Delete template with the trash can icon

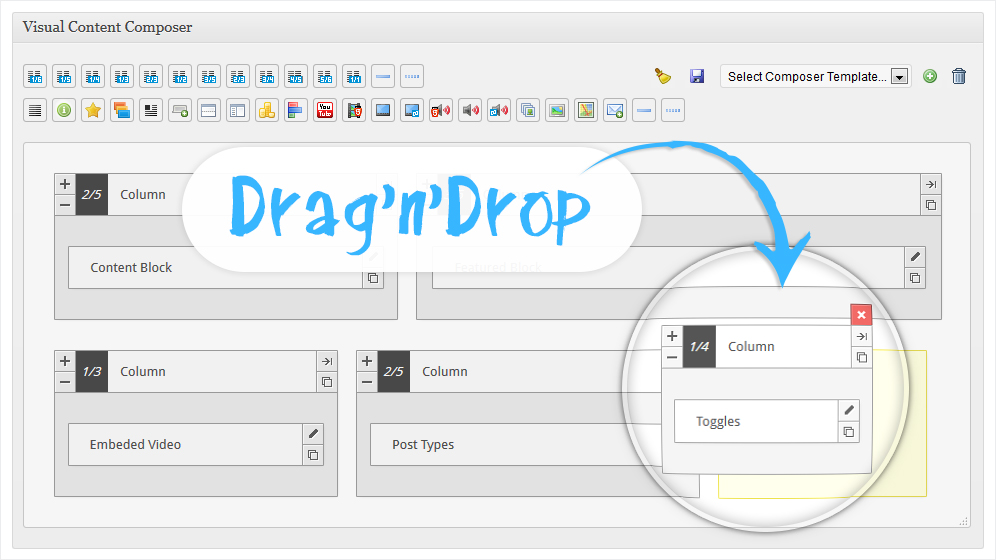[x=959, y=76]
